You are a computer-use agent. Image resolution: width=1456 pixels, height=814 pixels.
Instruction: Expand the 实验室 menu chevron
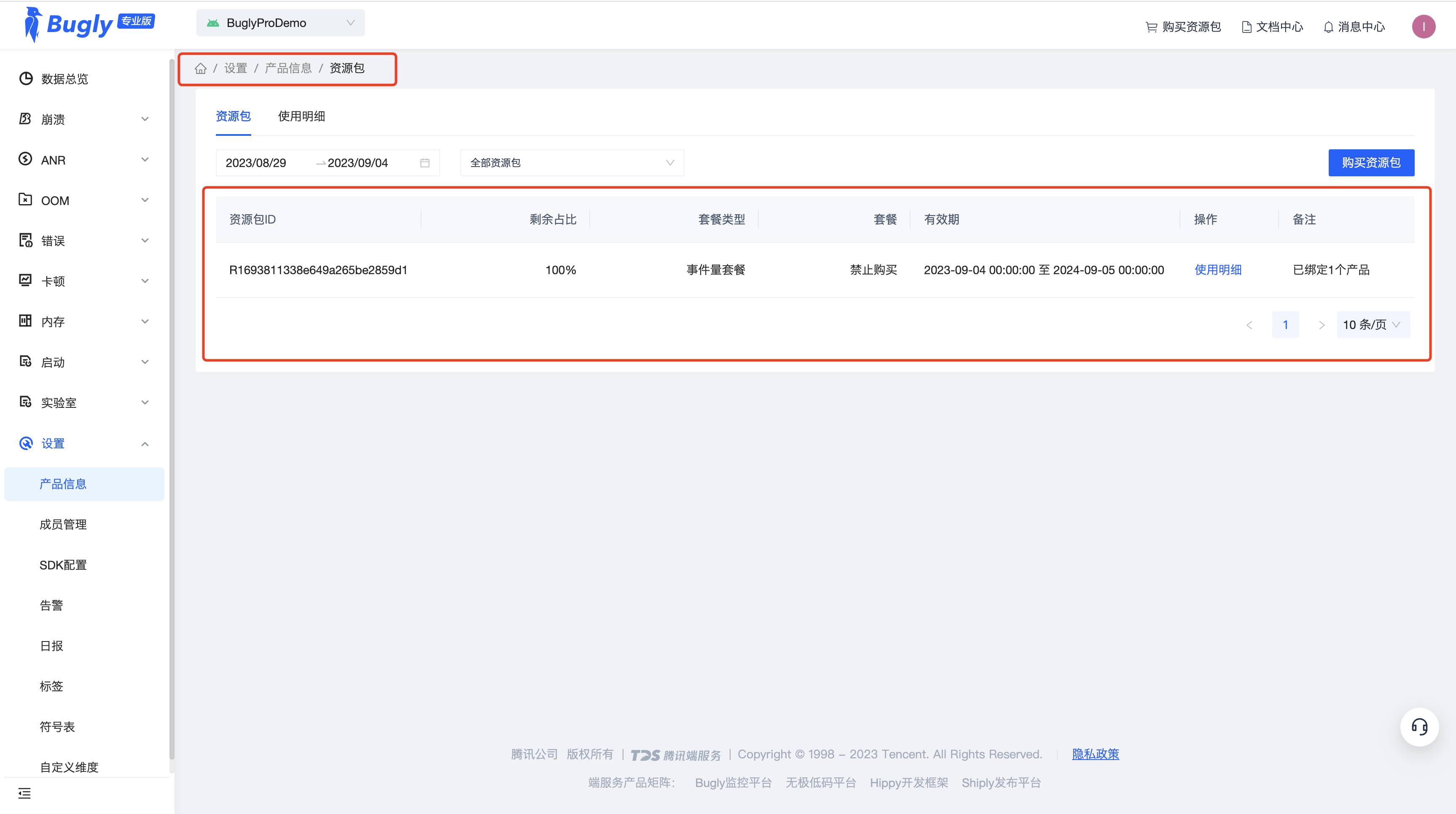tap(145, 402)
